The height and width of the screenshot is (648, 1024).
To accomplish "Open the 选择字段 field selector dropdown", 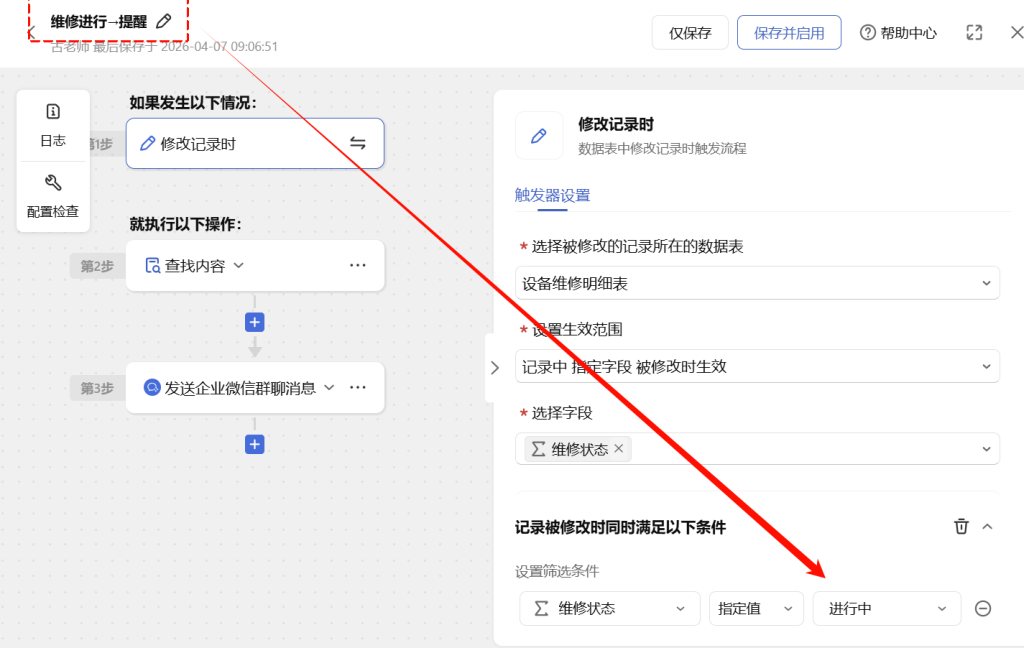I will click(x=758, y=449).
